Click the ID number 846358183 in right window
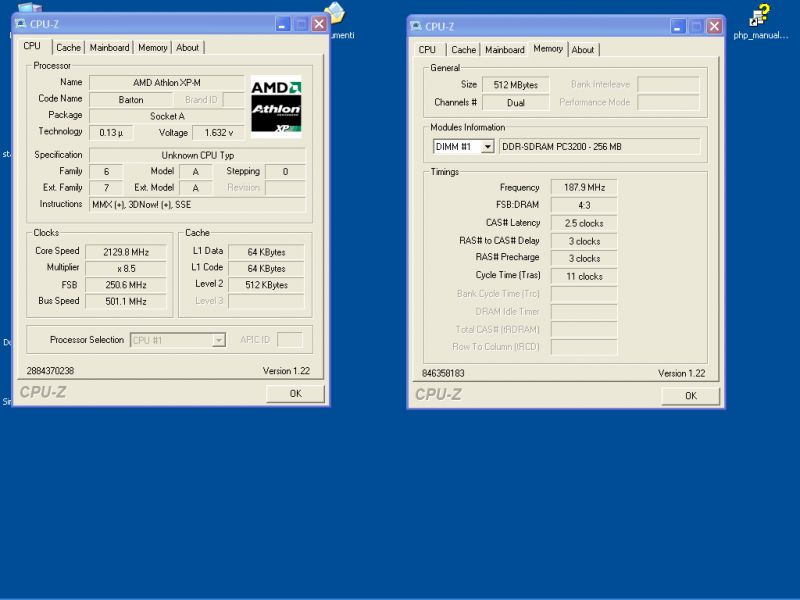 click(x=443, y=373)
